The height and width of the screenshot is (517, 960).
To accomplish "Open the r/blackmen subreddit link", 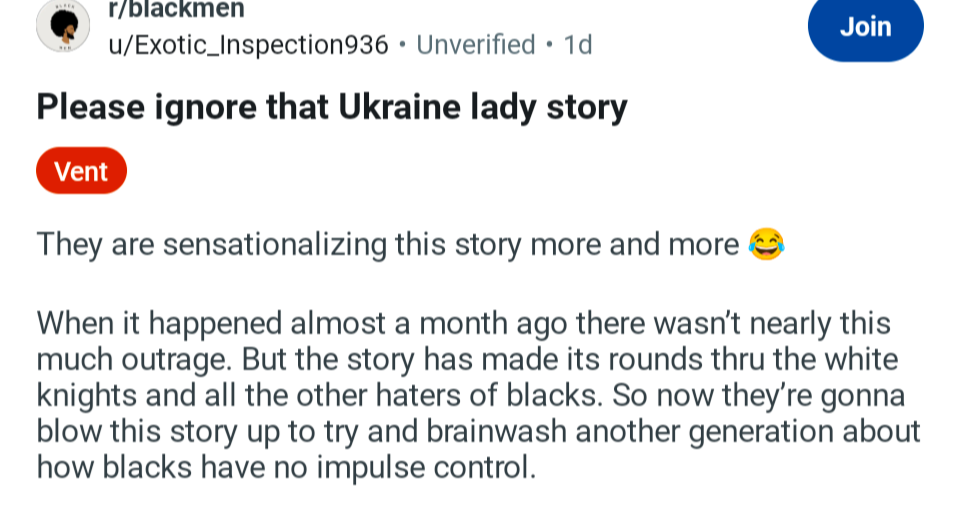I will 176,10.
